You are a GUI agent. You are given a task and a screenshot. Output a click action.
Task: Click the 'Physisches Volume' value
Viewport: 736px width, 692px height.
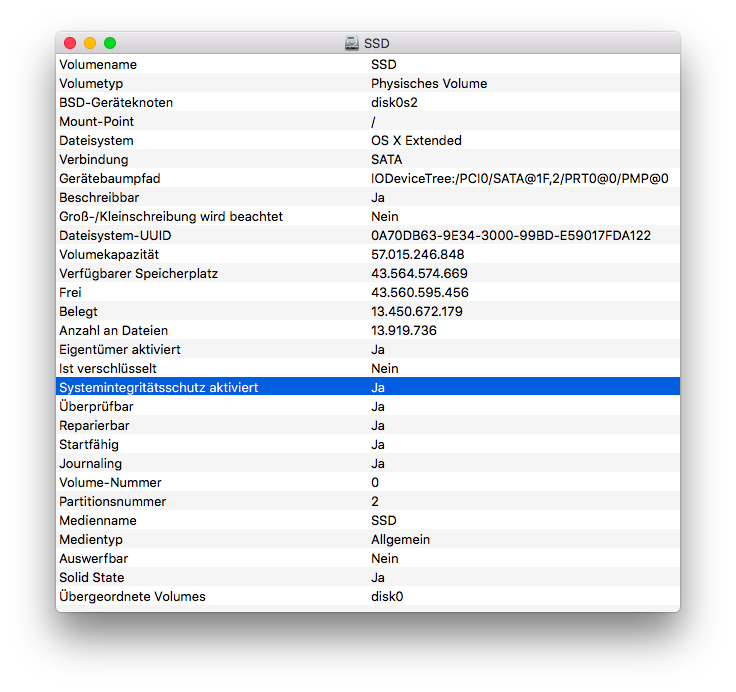coord(429,84)
